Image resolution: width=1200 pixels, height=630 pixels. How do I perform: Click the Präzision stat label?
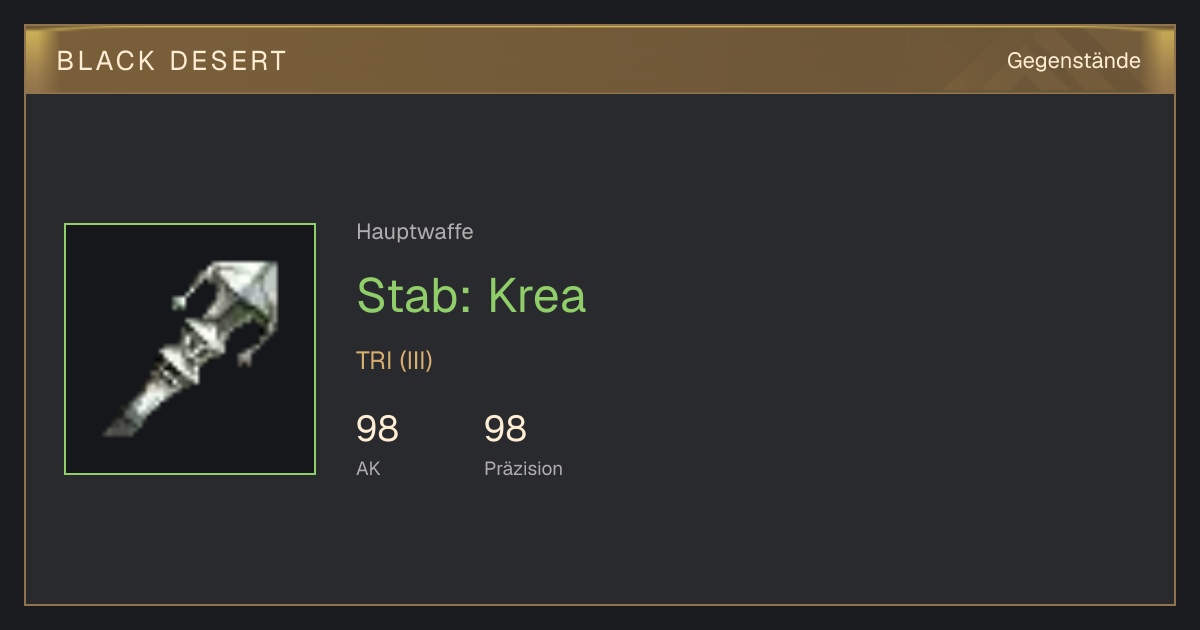click(x=524, y=468)
